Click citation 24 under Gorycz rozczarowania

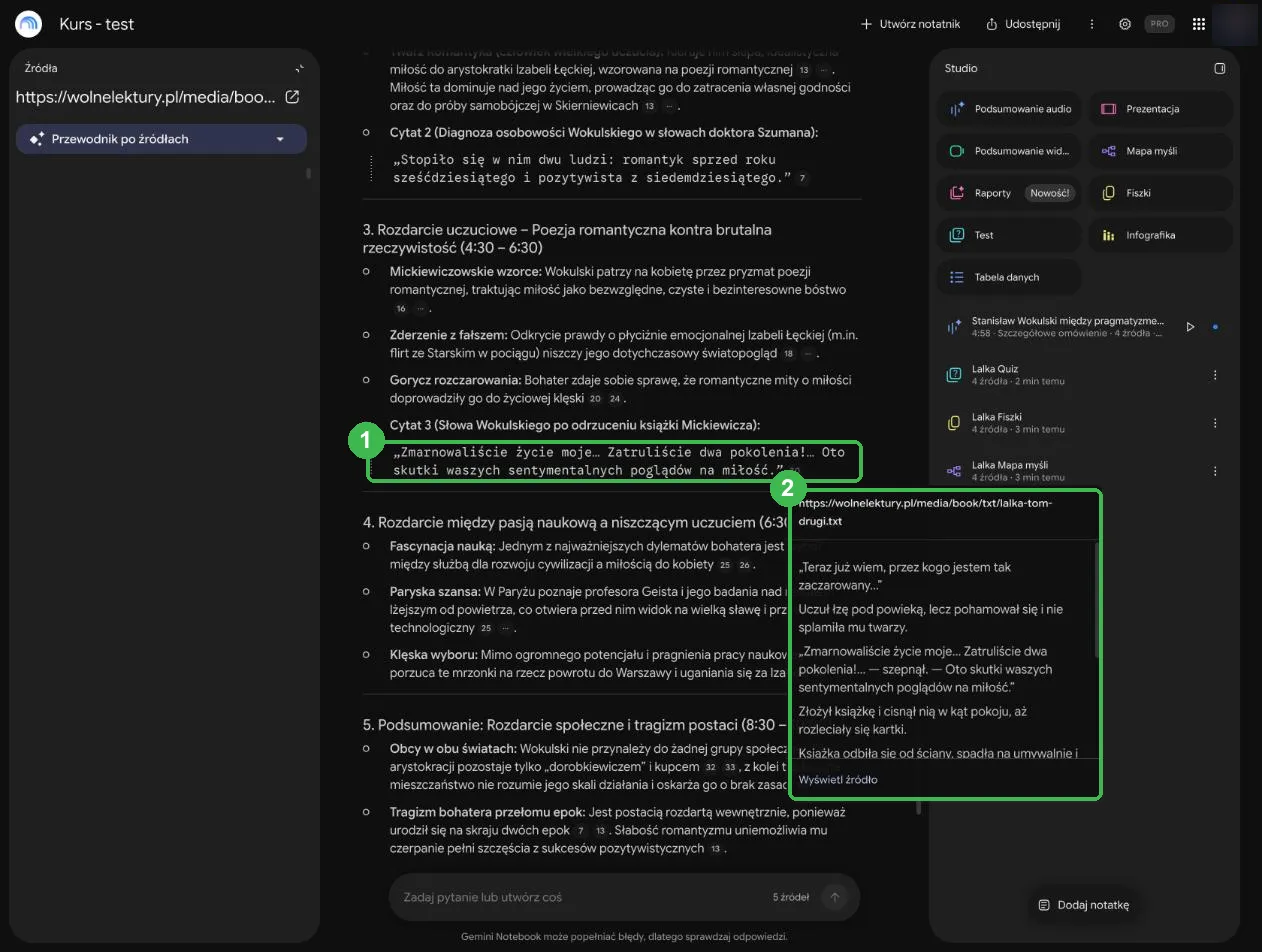[615, 399]
